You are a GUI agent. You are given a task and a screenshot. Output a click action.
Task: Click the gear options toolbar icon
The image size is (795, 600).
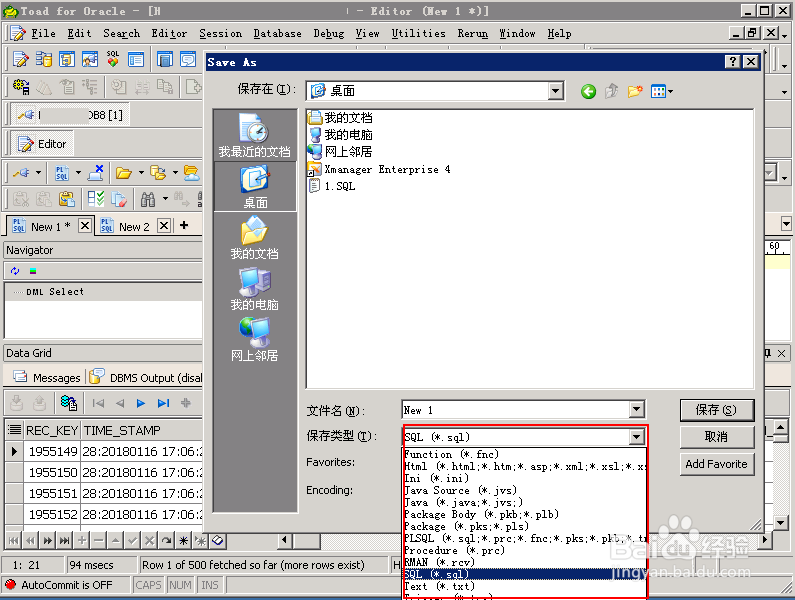pos(21,87)
